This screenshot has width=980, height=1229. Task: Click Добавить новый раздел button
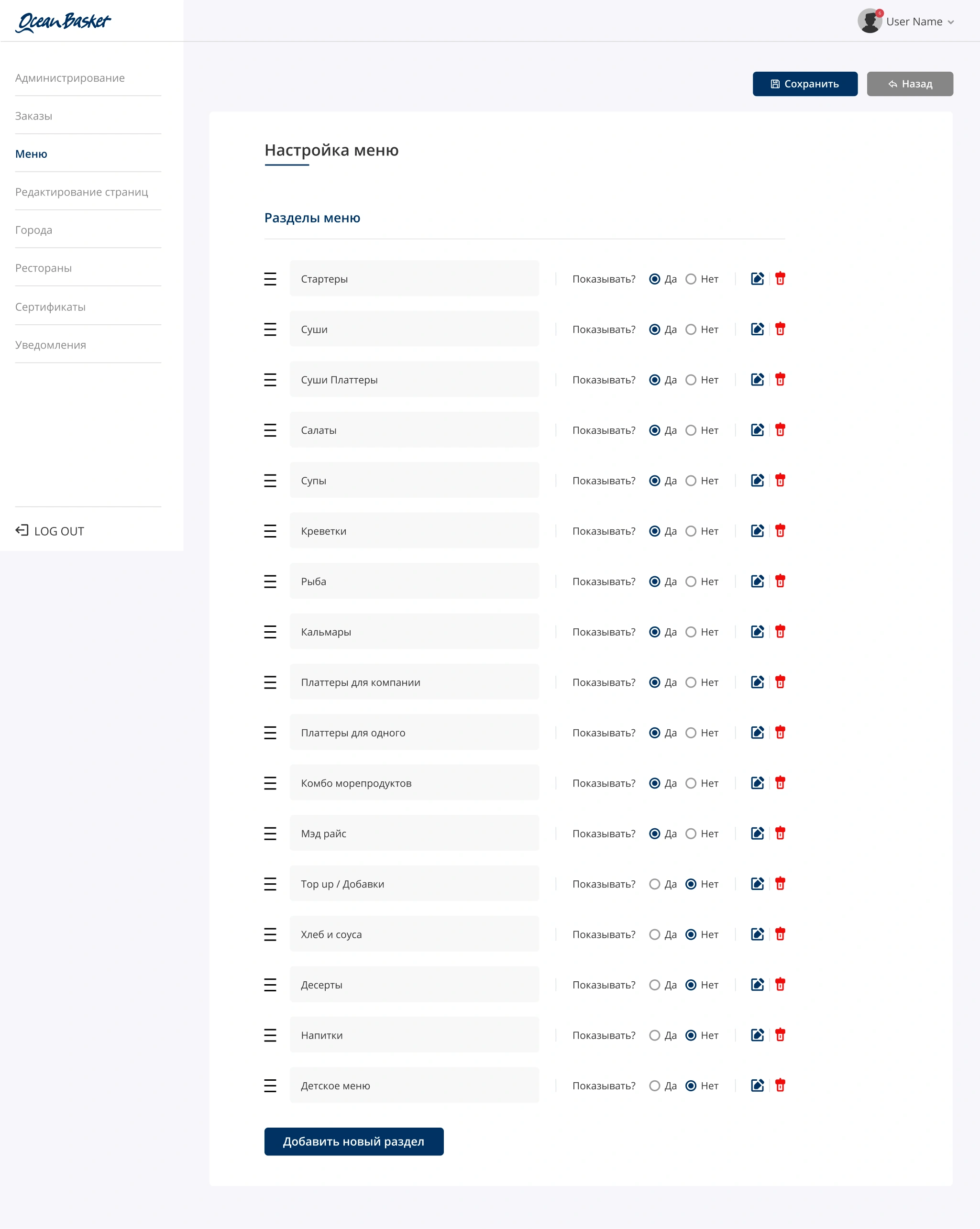353,1142
